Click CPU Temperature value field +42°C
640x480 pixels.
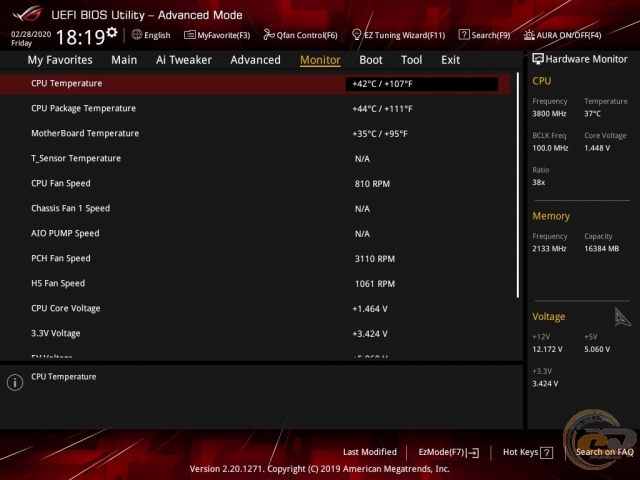pyautogui.click(x=422, y=84)
